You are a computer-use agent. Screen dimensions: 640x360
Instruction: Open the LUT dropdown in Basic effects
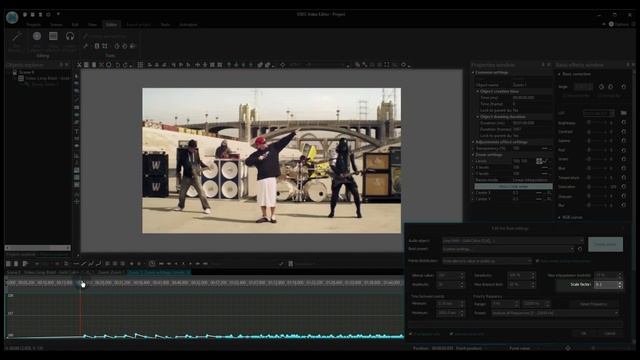point(599,113)
